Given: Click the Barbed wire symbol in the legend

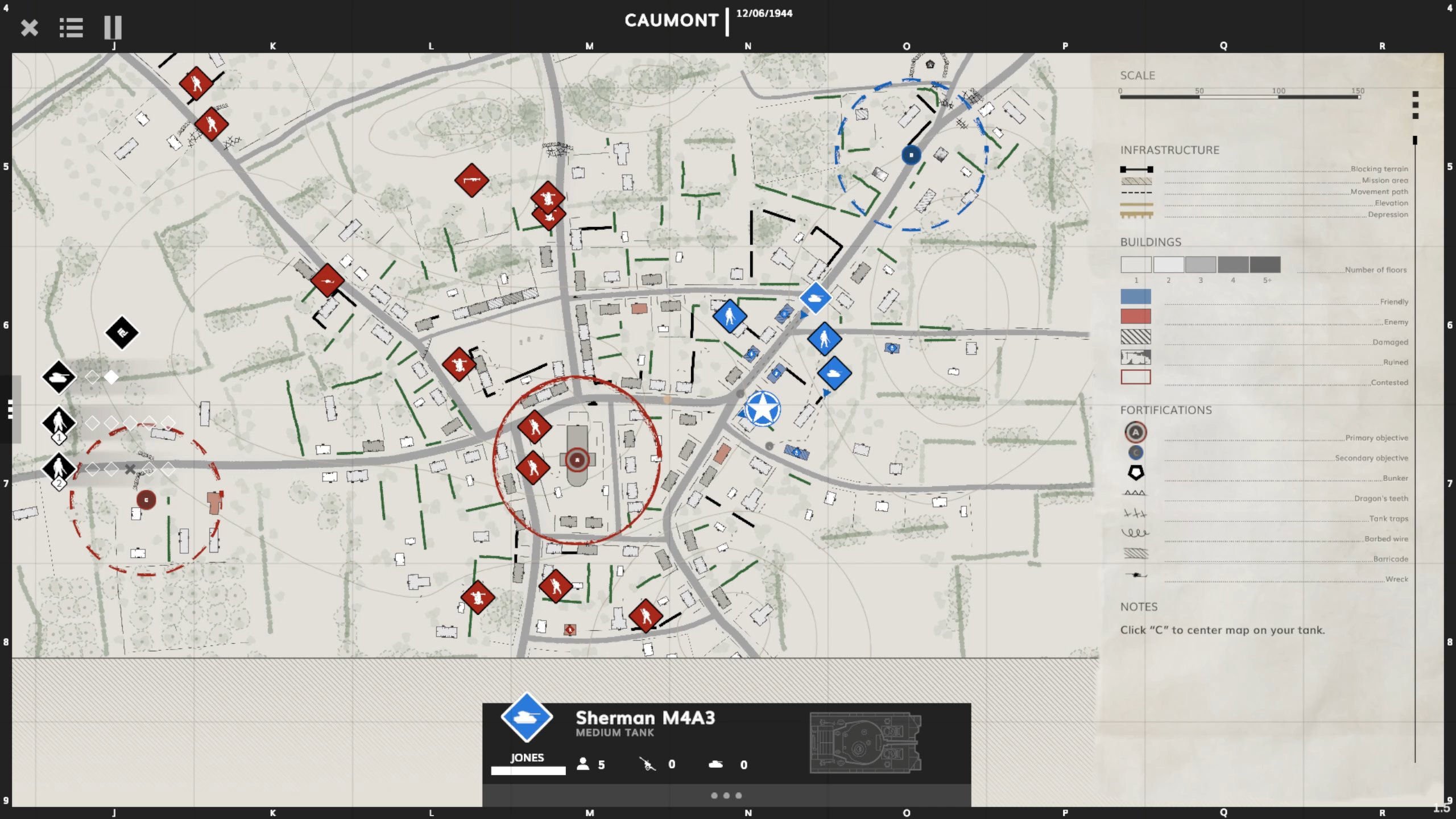Looking at the screenshot, I should (x=1135, y=533).
